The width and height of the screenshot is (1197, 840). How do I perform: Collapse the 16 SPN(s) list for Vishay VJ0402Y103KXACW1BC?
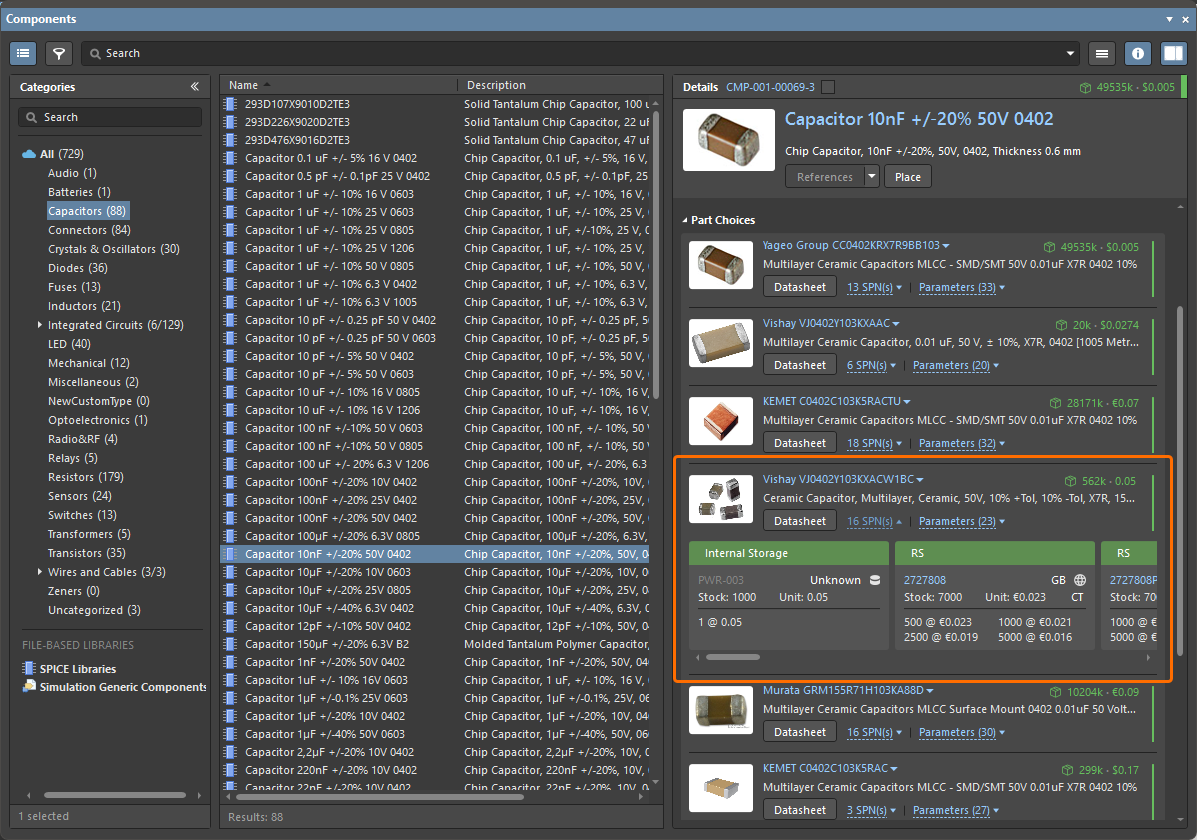coord(875,521)
